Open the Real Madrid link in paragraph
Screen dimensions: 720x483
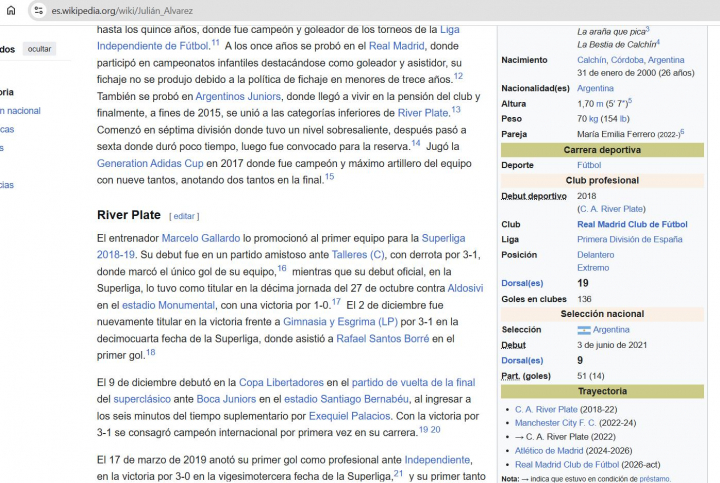click(397, 46)
